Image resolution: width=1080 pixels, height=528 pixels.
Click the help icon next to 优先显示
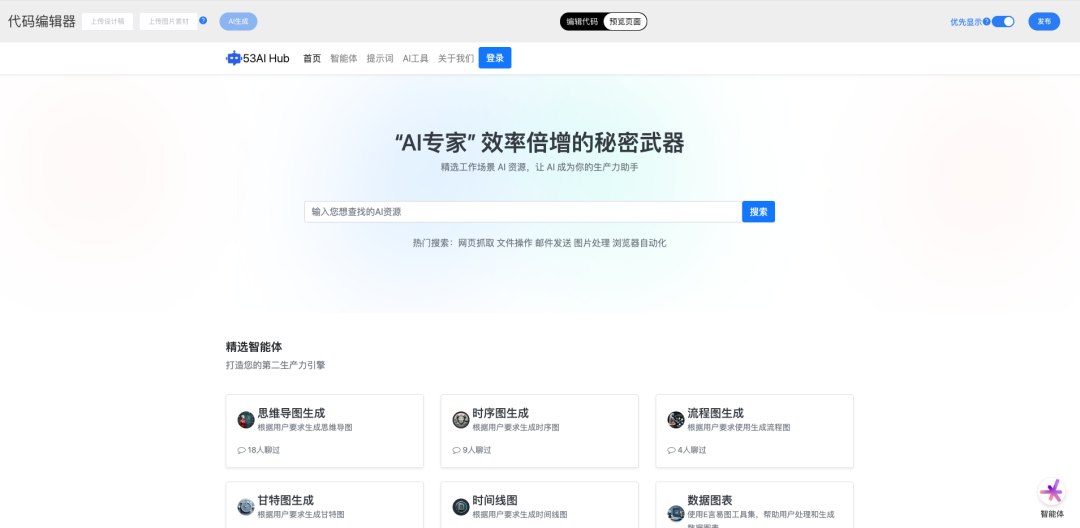point(986,21)
